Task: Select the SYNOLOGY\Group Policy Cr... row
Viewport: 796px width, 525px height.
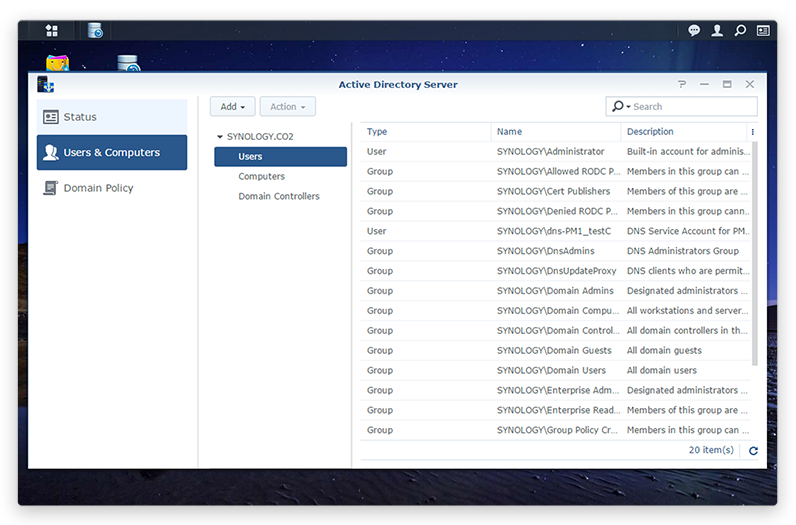Action: [556, 430]
